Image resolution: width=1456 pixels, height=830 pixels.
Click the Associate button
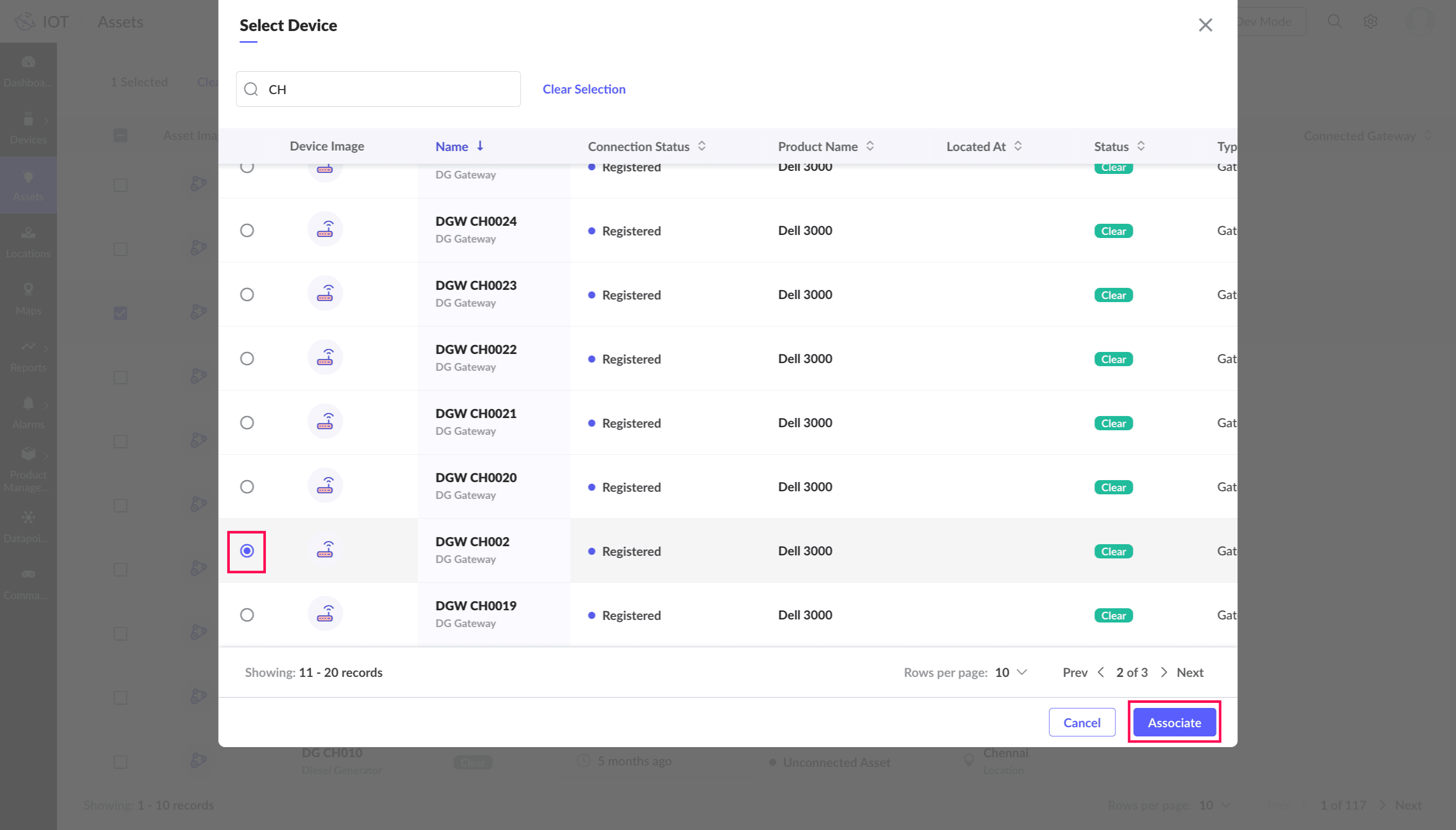click(1174, 722)
